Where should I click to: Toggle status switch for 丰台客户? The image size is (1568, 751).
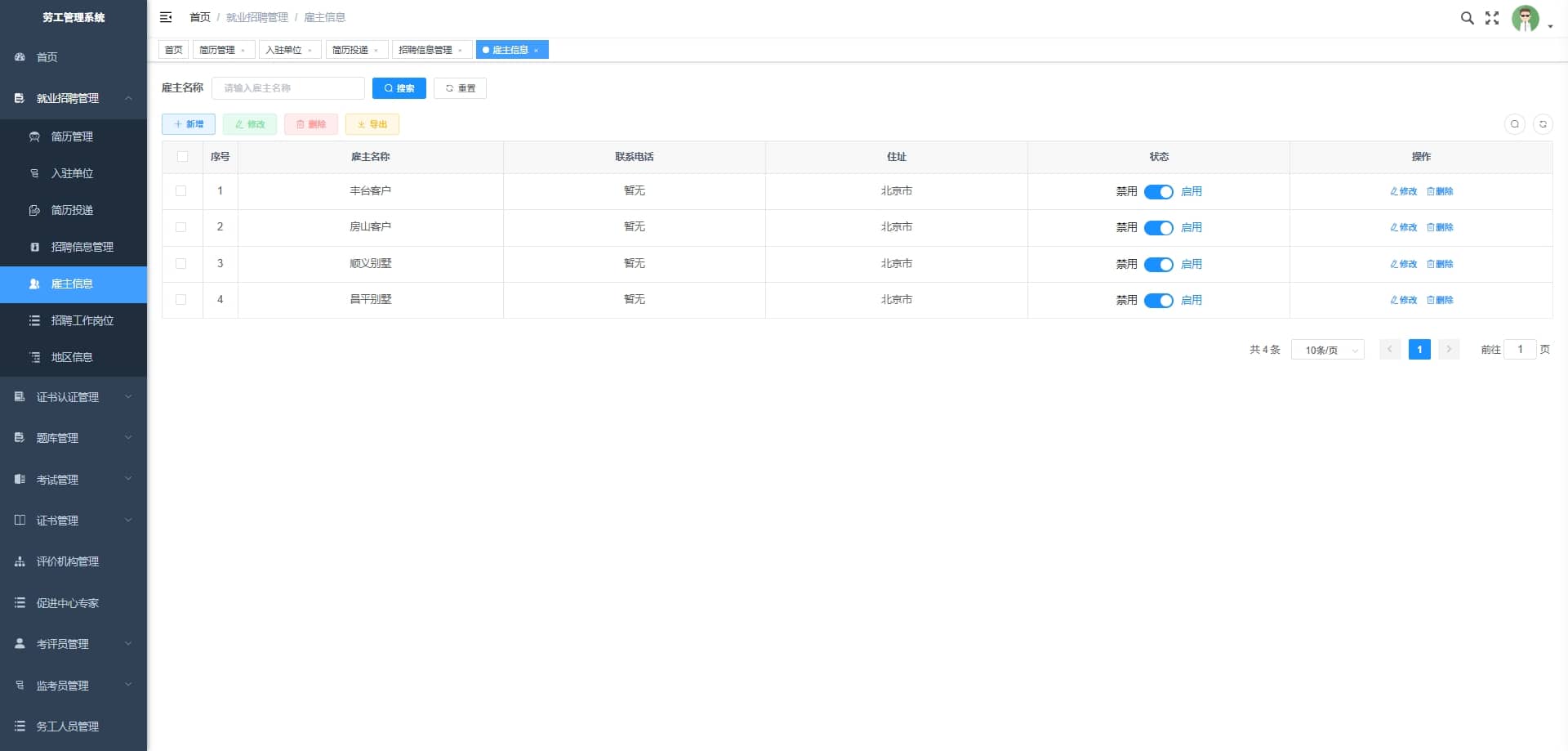(1158, 192)
